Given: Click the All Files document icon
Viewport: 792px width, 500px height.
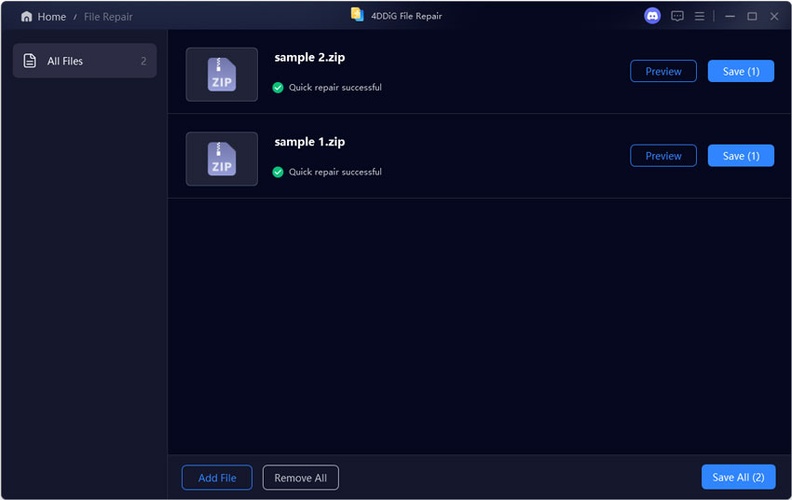Looking at the screenshot, I should 30,61.
